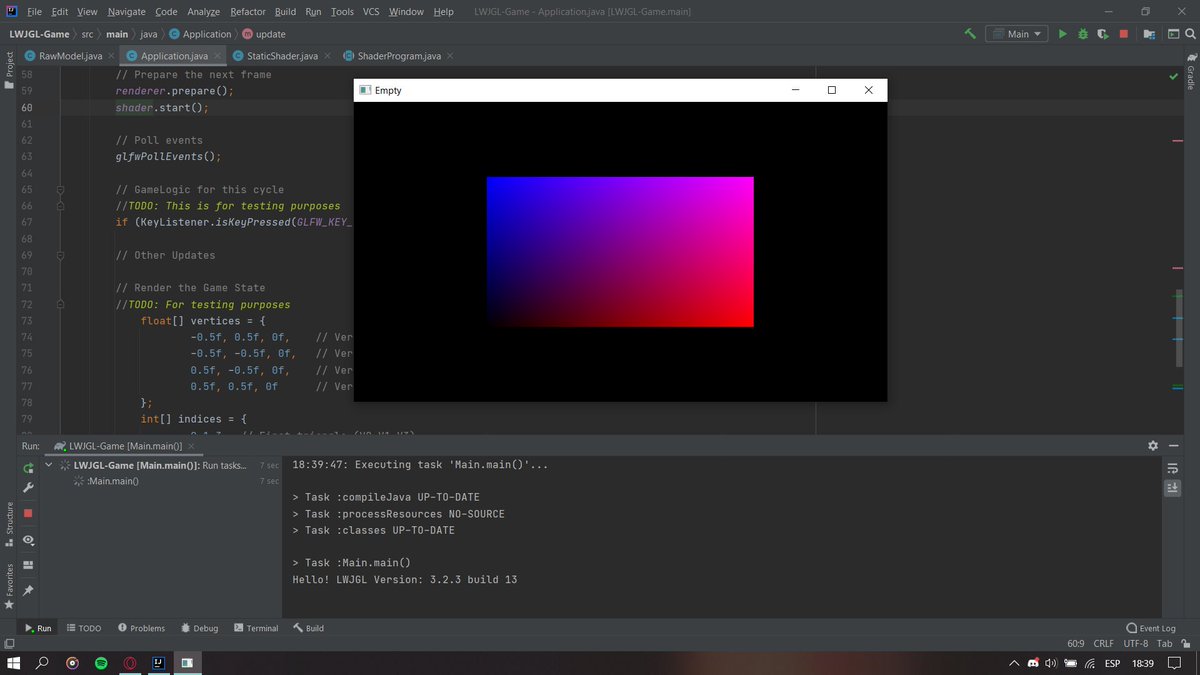Click the UTF-8 encoding selector
Viewport: 1200px width, 675px height.
click(x=1136, y=644)
